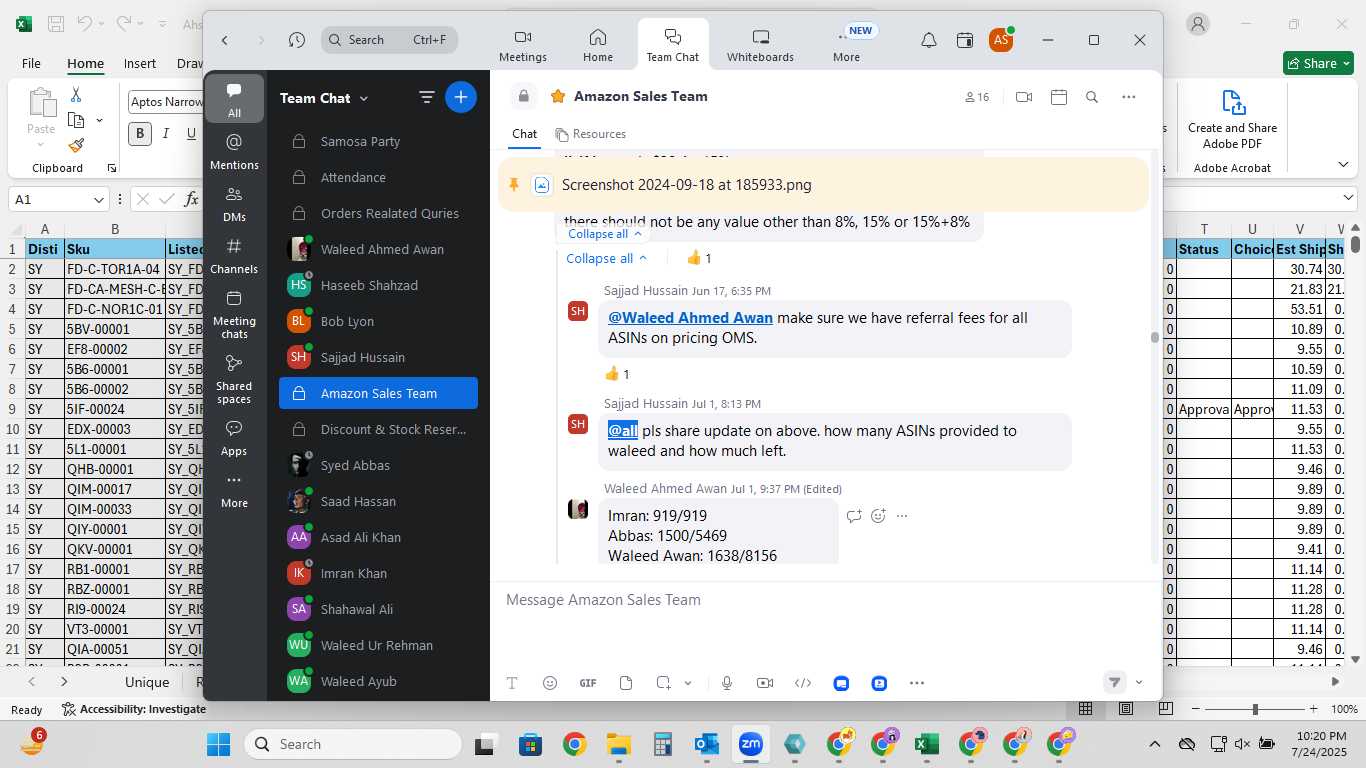Open the GIF picker in composer
1366x768 pixels.
[588, 683]
